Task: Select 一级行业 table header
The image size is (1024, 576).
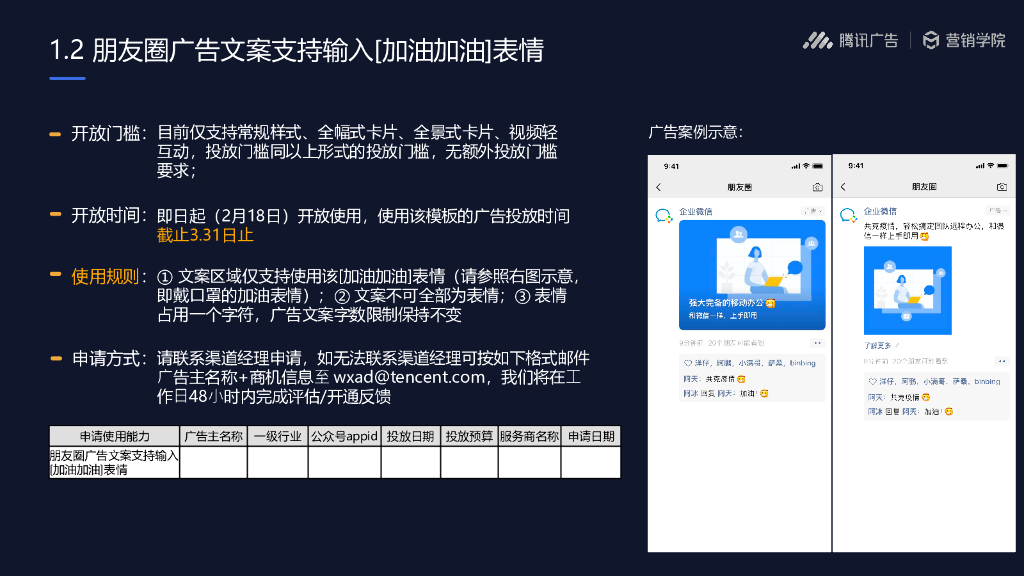Action: coord(278,436)
